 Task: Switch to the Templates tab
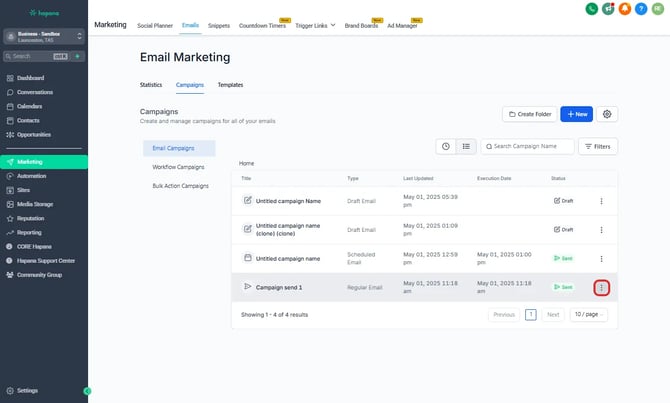230,85
